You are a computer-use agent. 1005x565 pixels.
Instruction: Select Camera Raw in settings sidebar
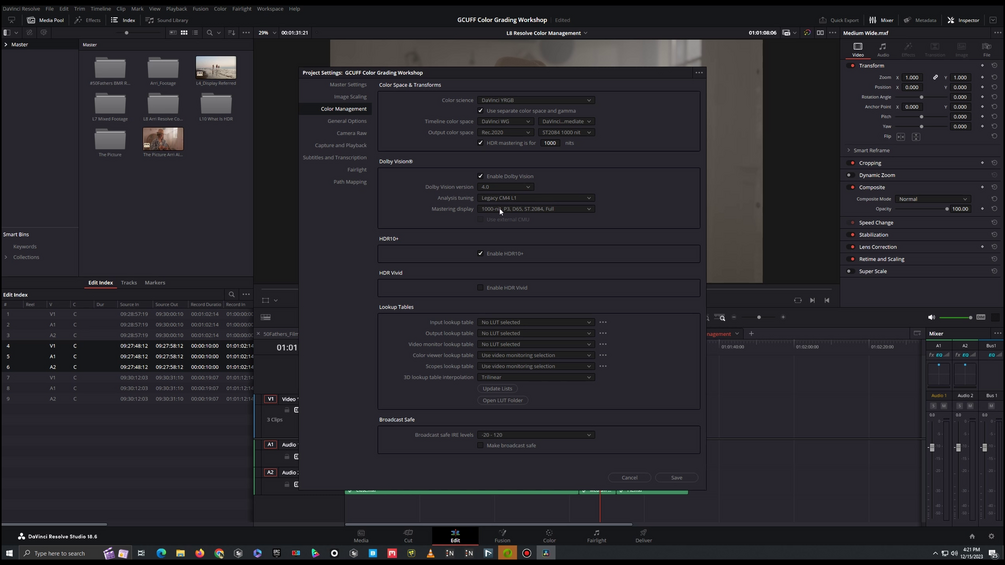click(x=351, y=133)
